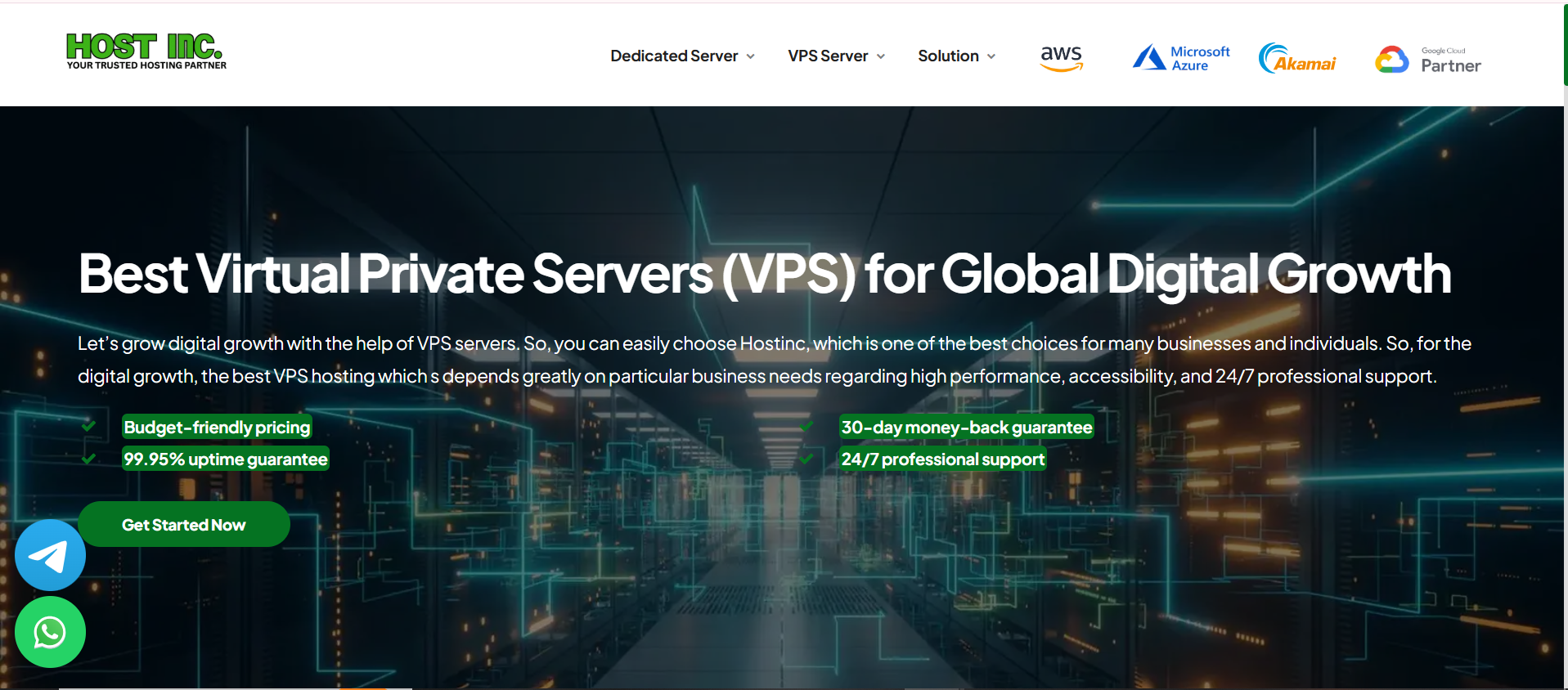Expand the Solution menu chevron

pos(991,56)
